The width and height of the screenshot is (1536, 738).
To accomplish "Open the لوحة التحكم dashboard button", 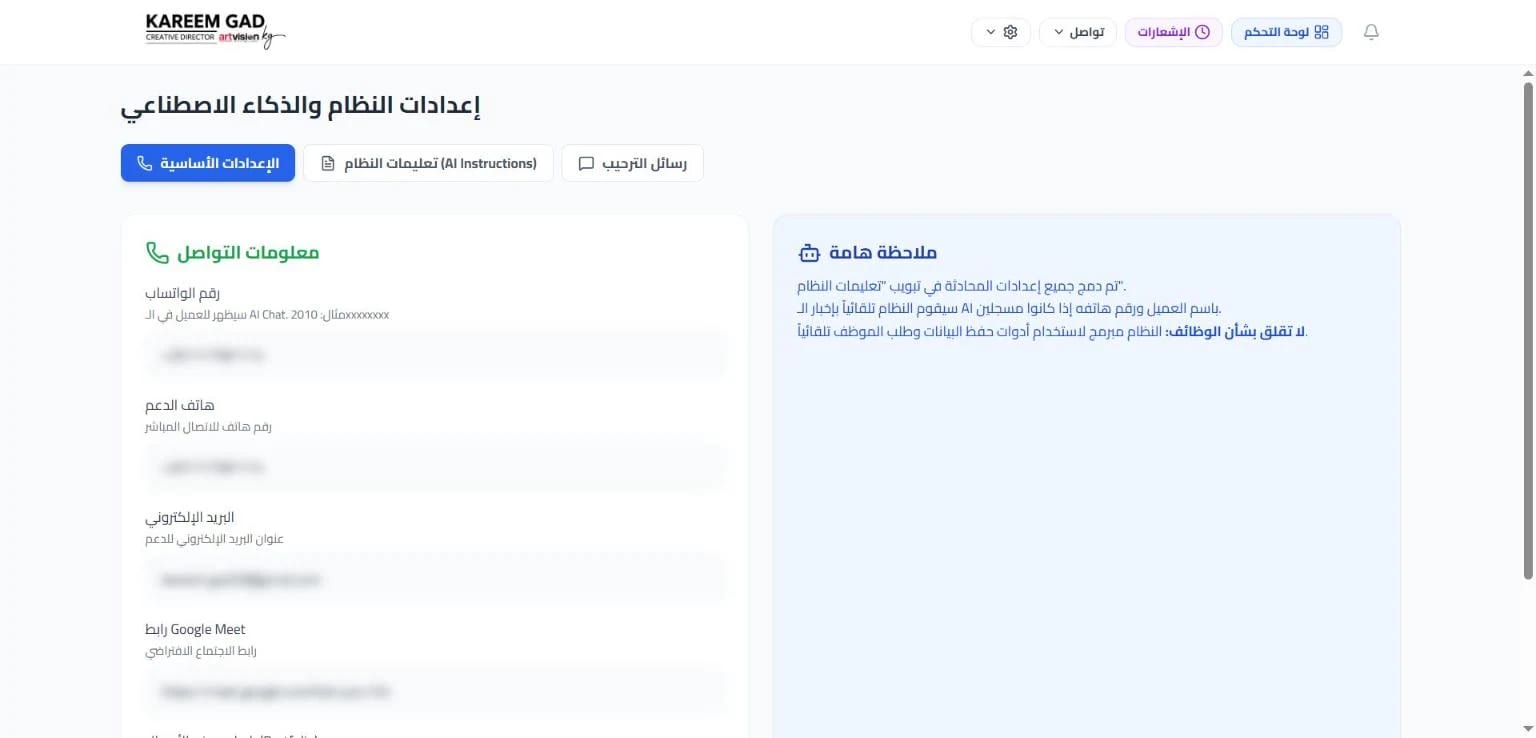I will [x=1286, y=32].
